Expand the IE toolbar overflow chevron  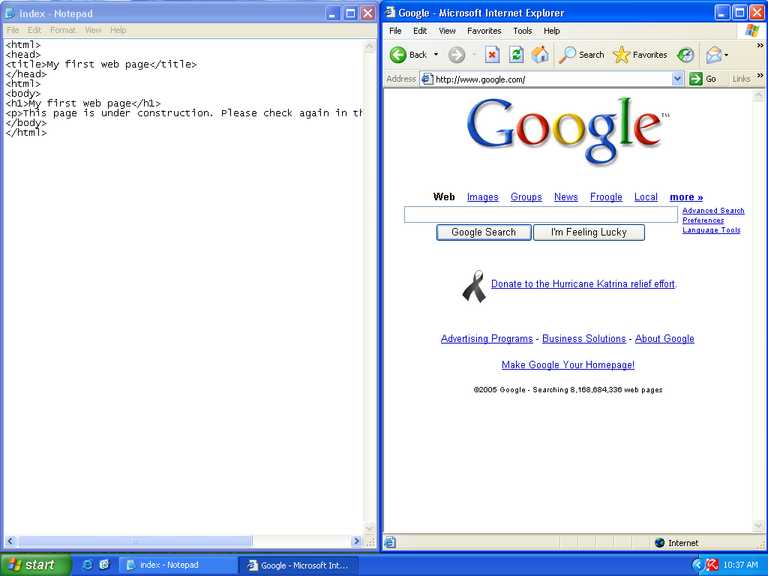(760, 46)
